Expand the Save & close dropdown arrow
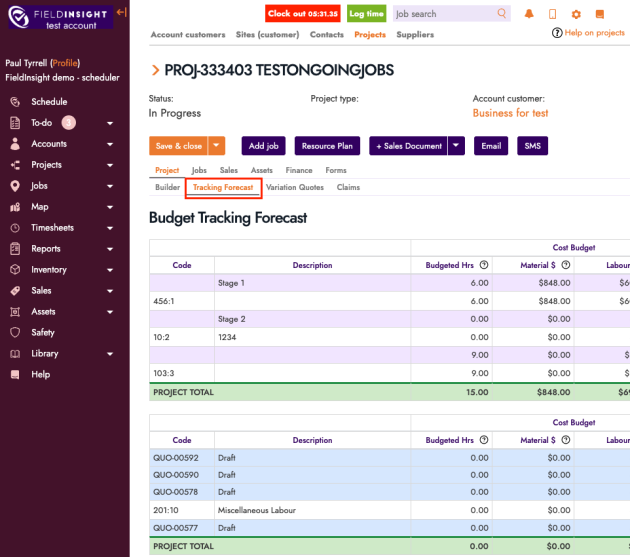 point(217,146)
